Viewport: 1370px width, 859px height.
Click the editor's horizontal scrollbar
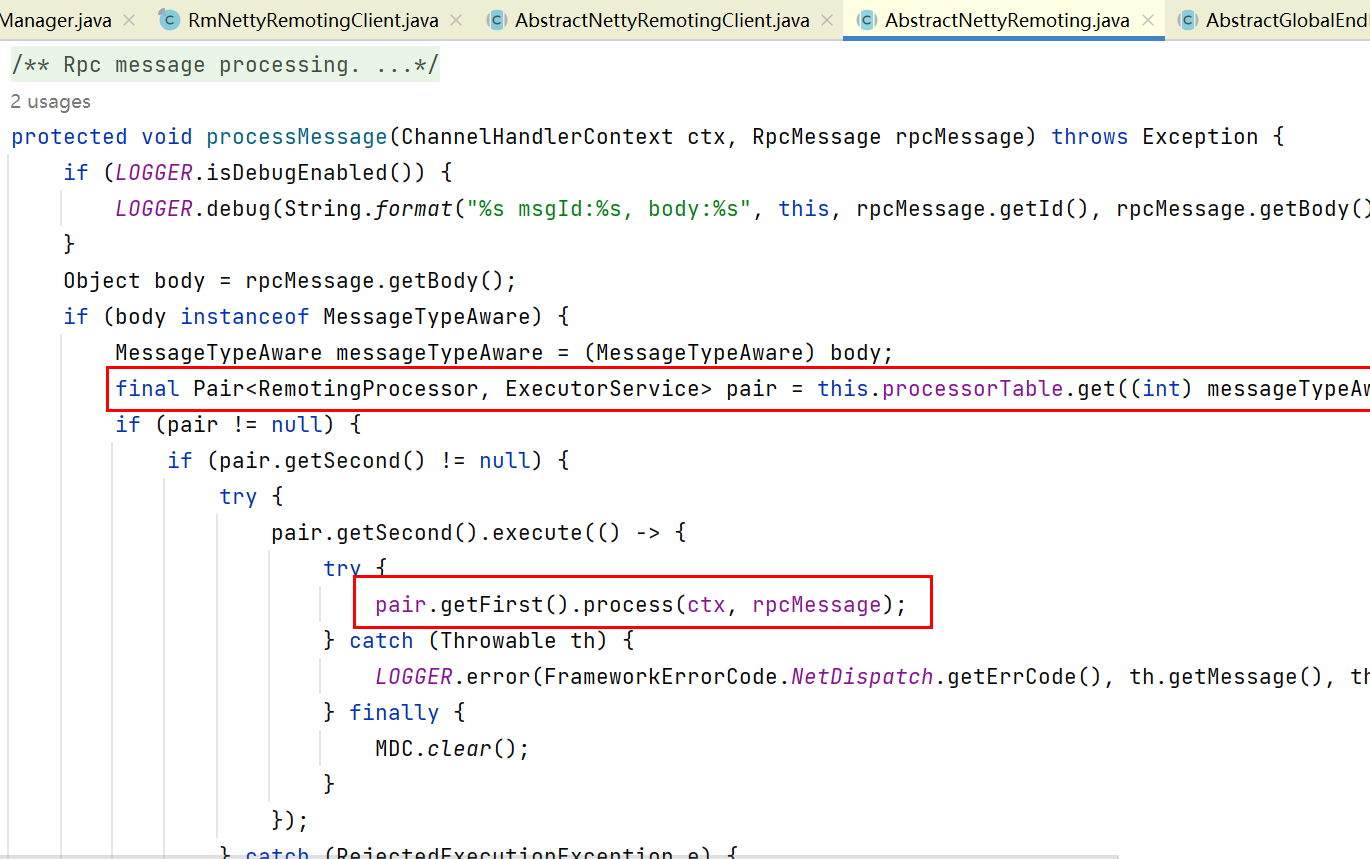(x=560, y=857)
